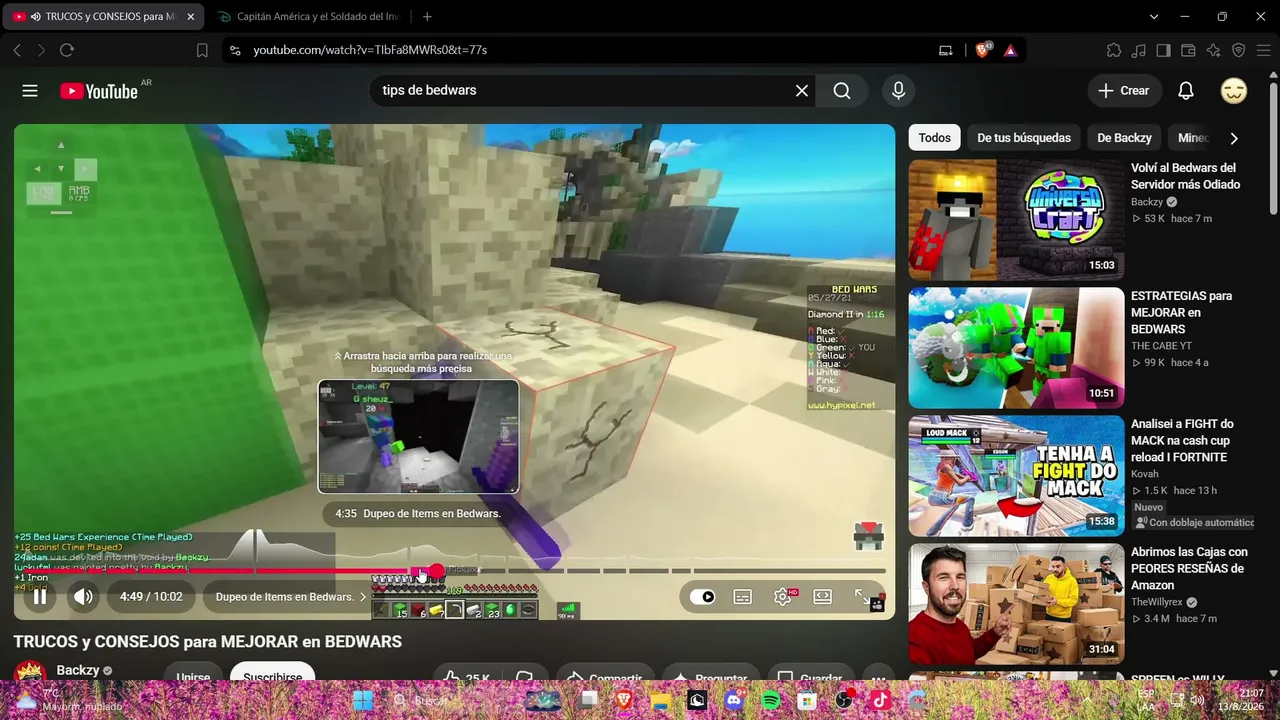1280x720 pixels.
Task: Expand the 'Dupeo de Items en Bedwars' chapter
Action: (x=292, y=597)
